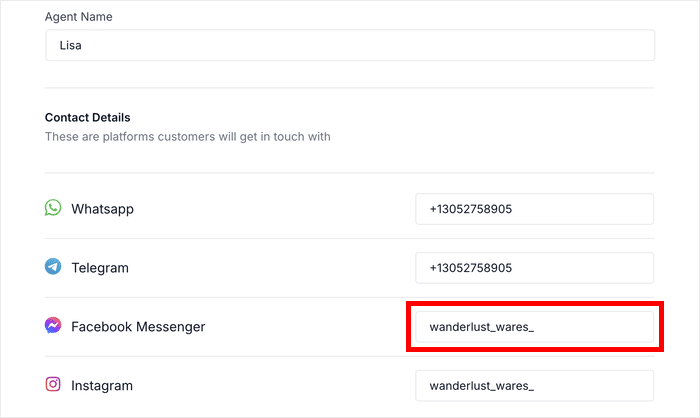Image resolution: width=700 pixels, height=418 pixels.
Task: Click the Telegram paper plane icon
Action: [53, 267]
